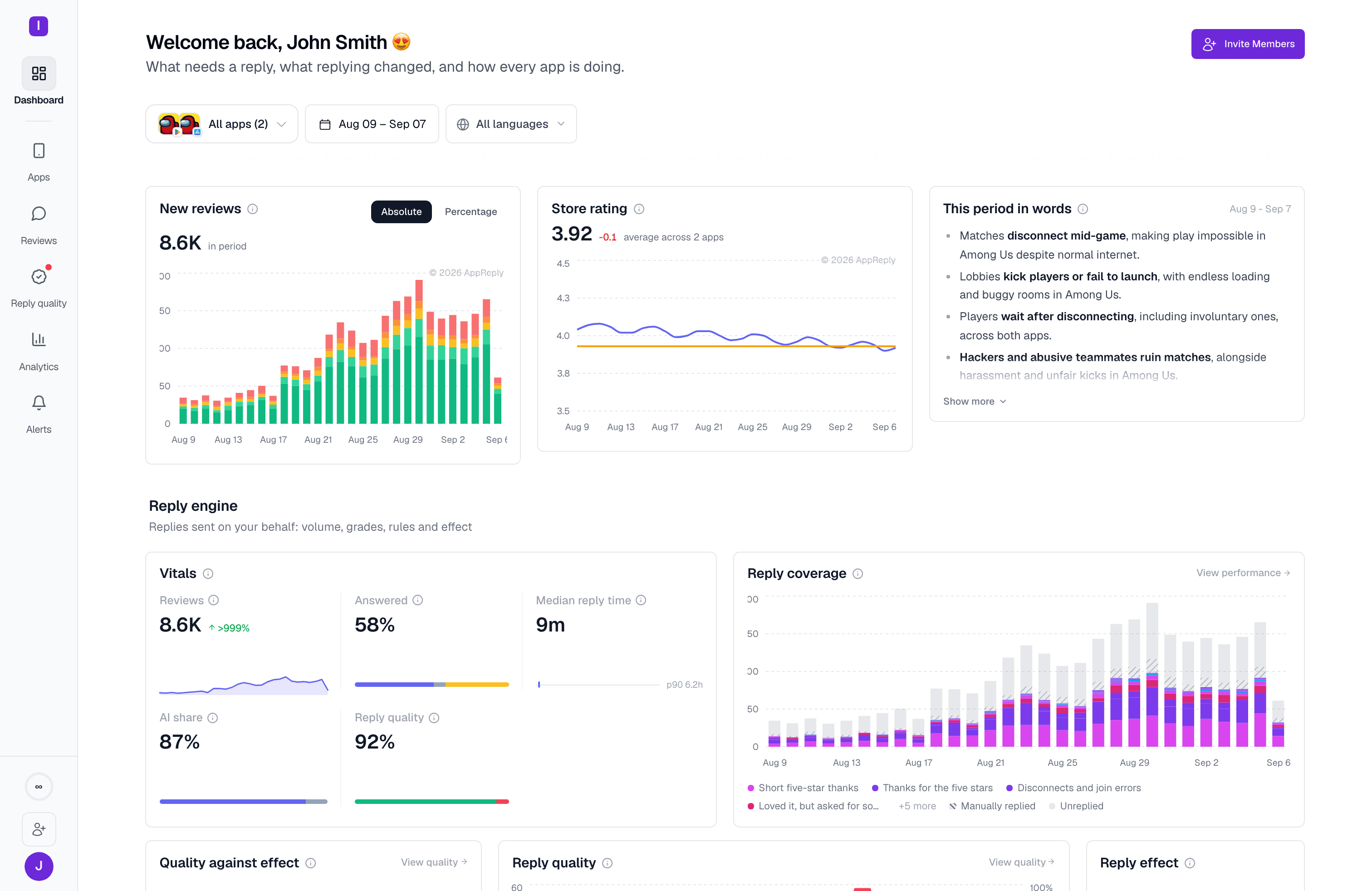
Task: Click the >999% growth indicator
Action: click(229, 628)
